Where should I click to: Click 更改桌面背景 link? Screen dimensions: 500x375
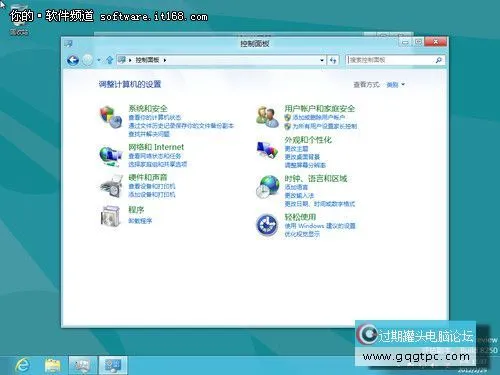coord(302,157)
